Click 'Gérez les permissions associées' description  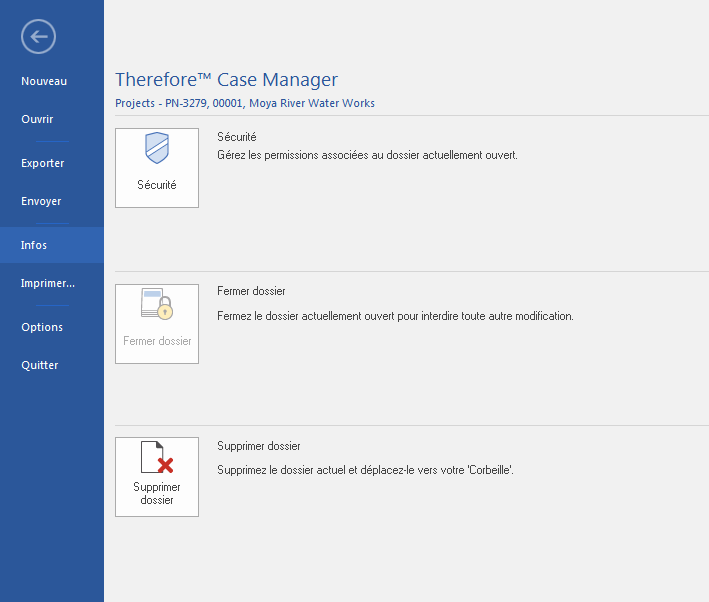coord(367,155)
